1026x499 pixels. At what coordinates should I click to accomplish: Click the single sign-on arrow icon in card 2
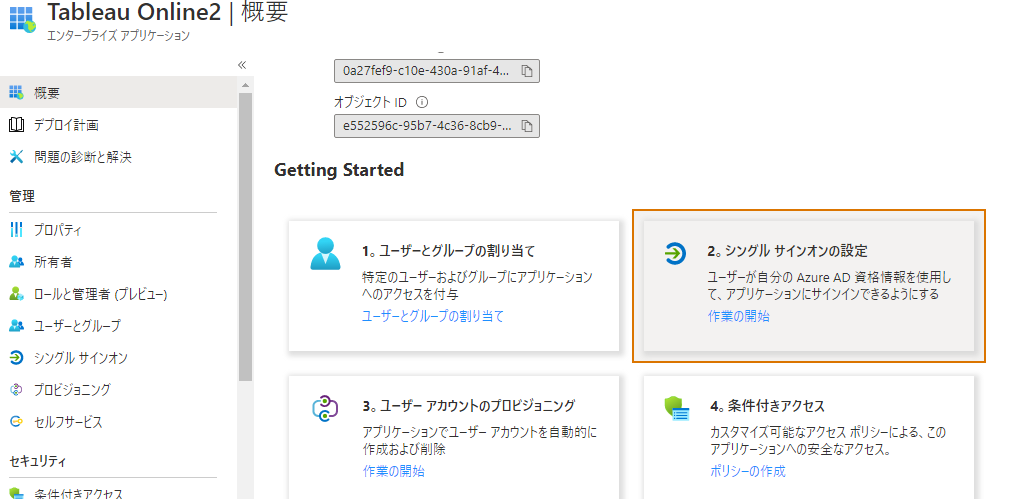pyautogui.click(x=675, y=252)
